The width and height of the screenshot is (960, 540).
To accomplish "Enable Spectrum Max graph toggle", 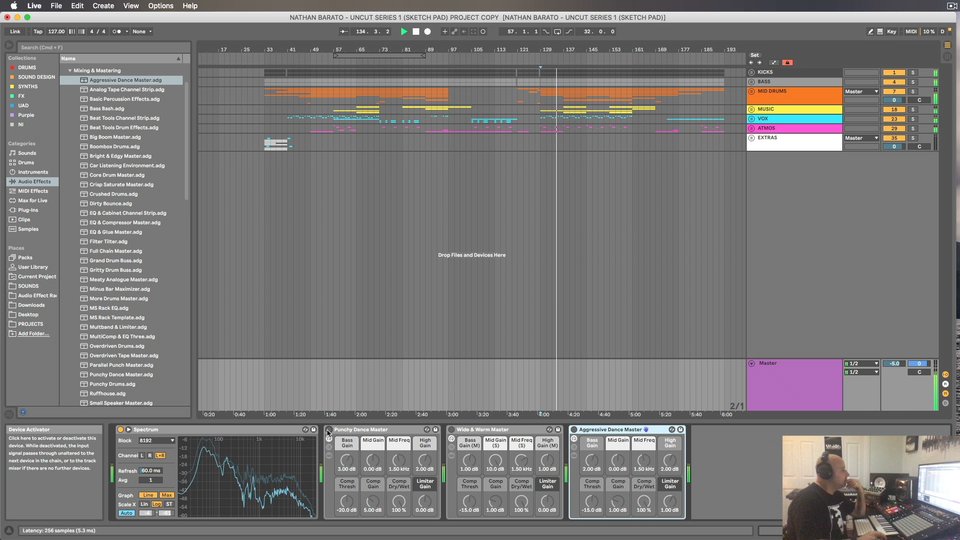I will tap(166, 495).
